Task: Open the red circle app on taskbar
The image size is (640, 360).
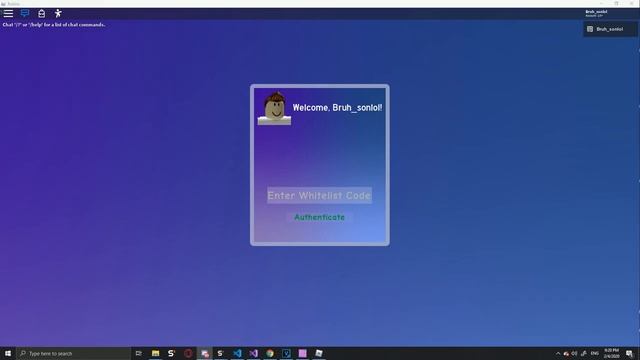Action: 188,353
